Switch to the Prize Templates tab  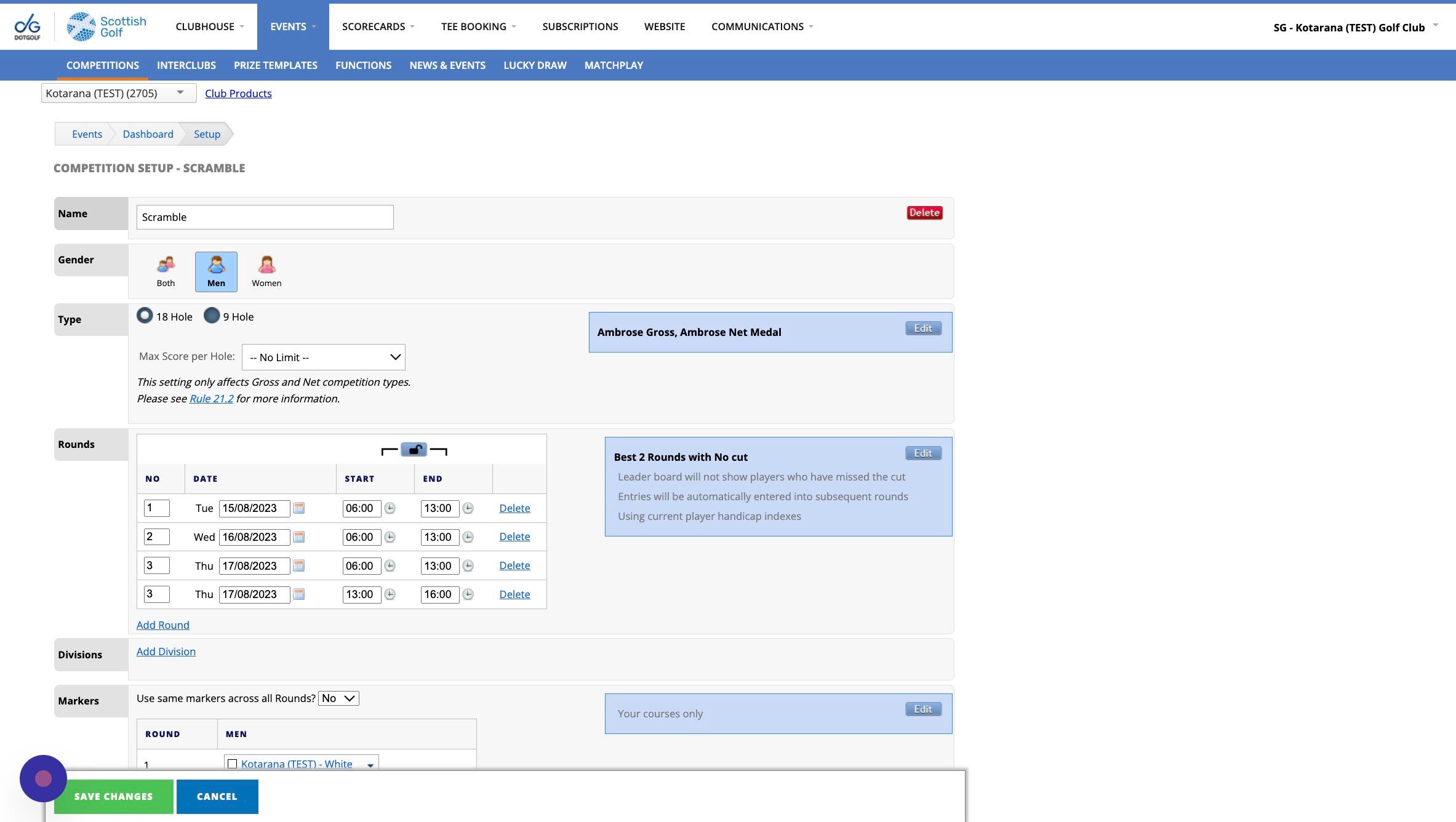click(275, 65)
